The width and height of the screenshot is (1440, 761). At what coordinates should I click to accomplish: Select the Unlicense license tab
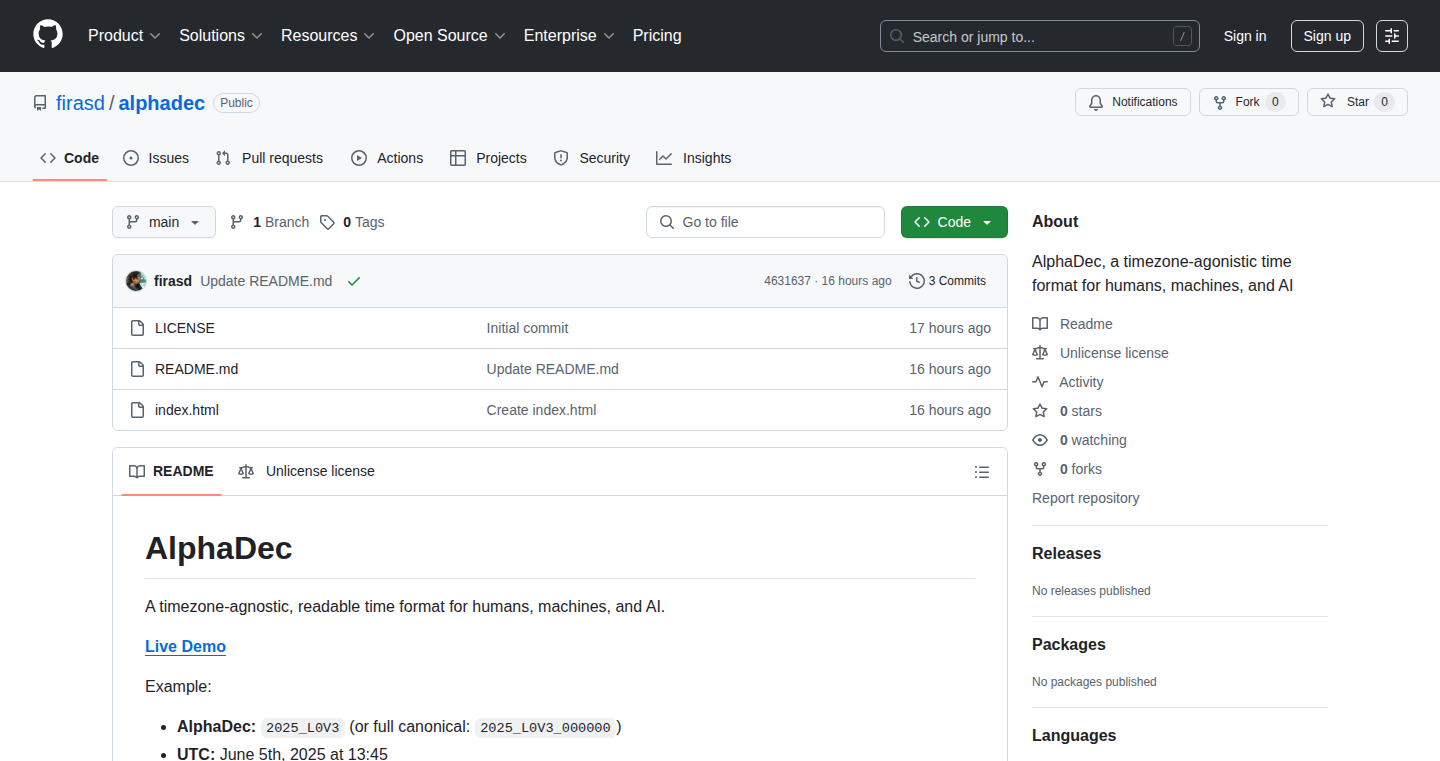tap(306, 471)
